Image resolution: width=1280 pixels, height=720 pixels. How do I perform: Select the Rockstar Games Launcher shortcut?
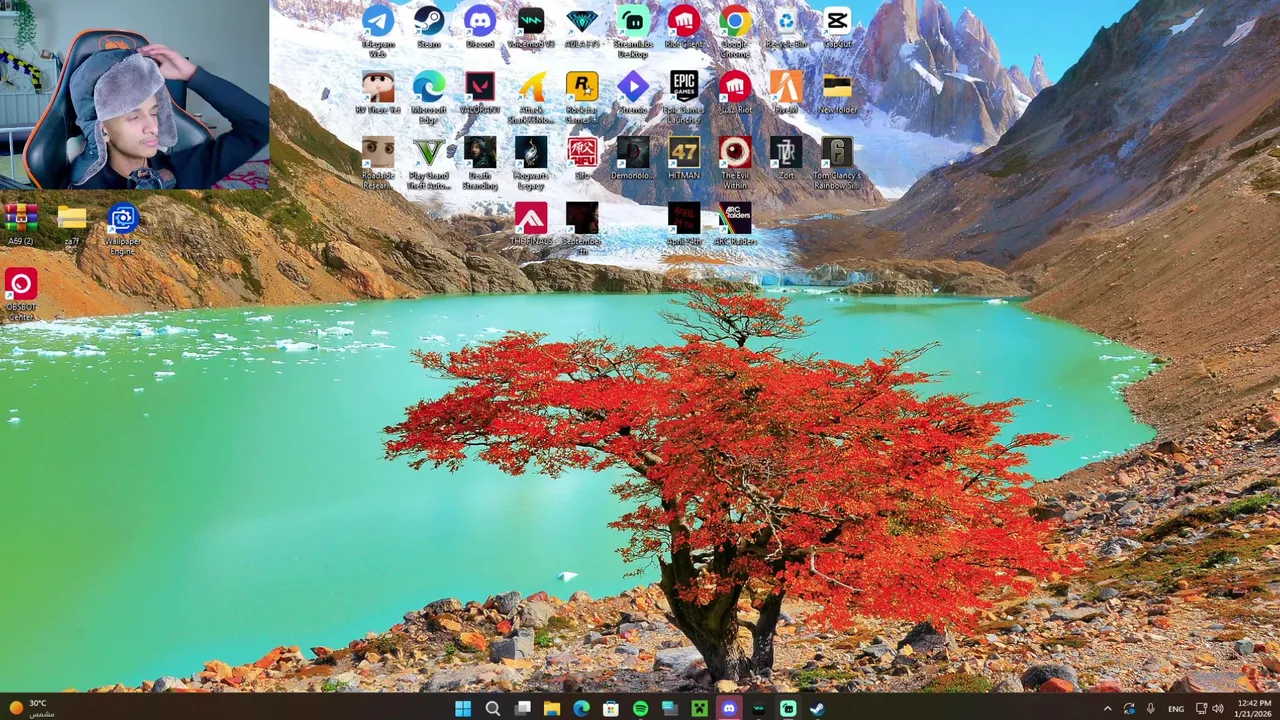pos(582,95)
